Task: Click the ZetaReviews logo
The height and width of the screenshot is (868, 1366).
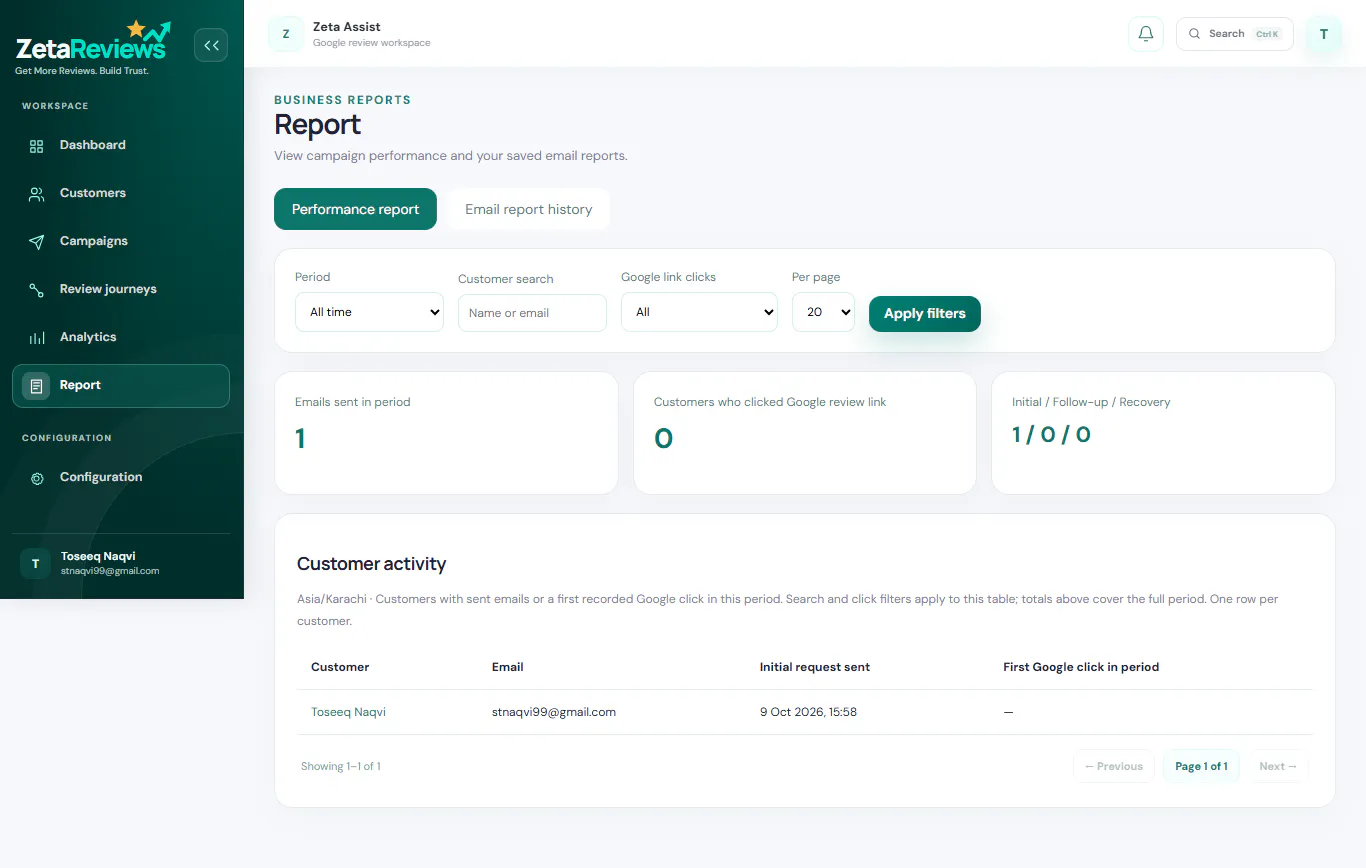Action: click(x=92, y=47)
